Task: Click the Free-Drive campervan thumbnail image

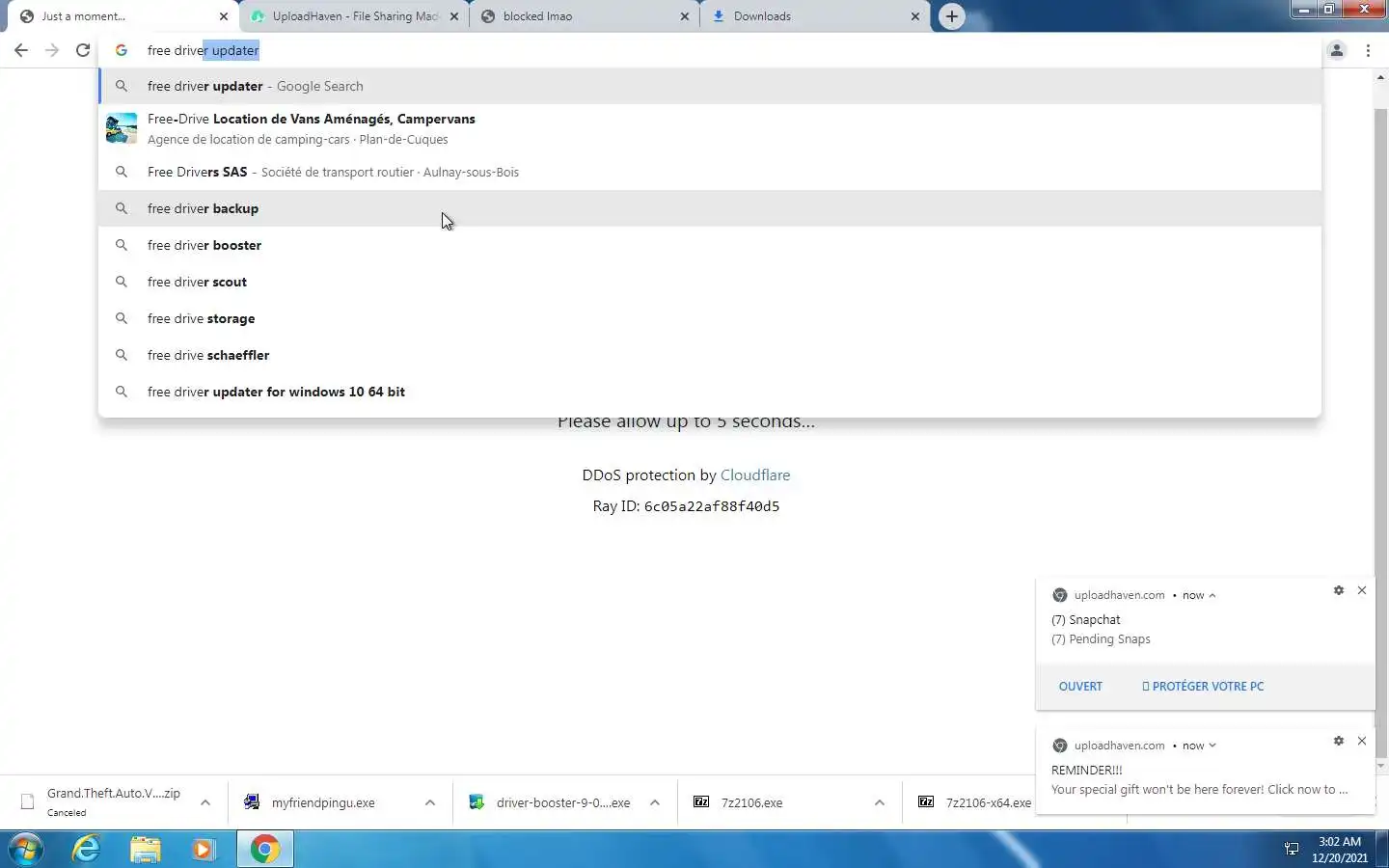Action: [x=122, y=128]
